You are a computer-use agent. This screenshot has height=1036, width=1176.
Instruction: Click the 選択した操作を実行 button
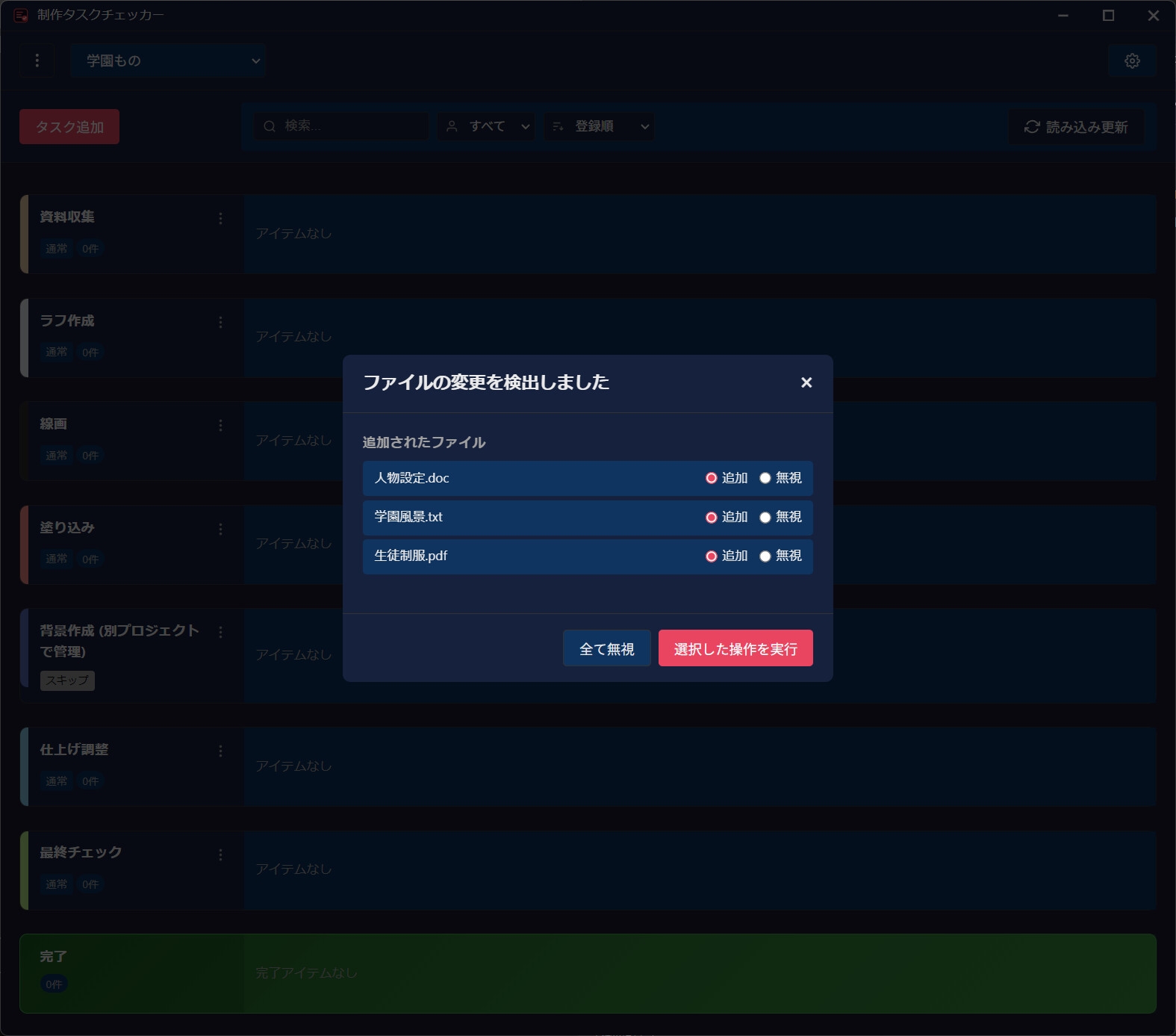click(x=735, y=648)
